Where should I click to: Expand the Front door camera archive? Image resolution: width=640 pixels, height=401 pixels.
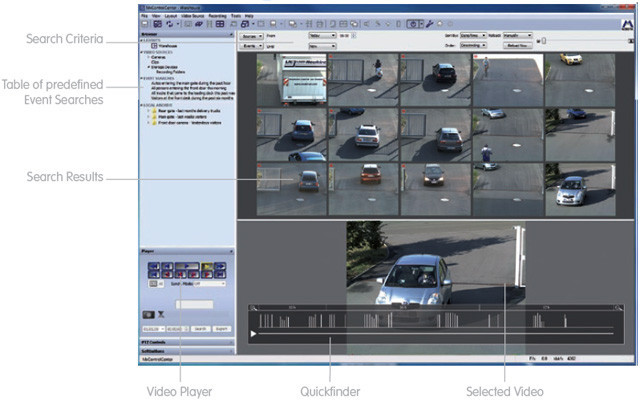(148, 124)
